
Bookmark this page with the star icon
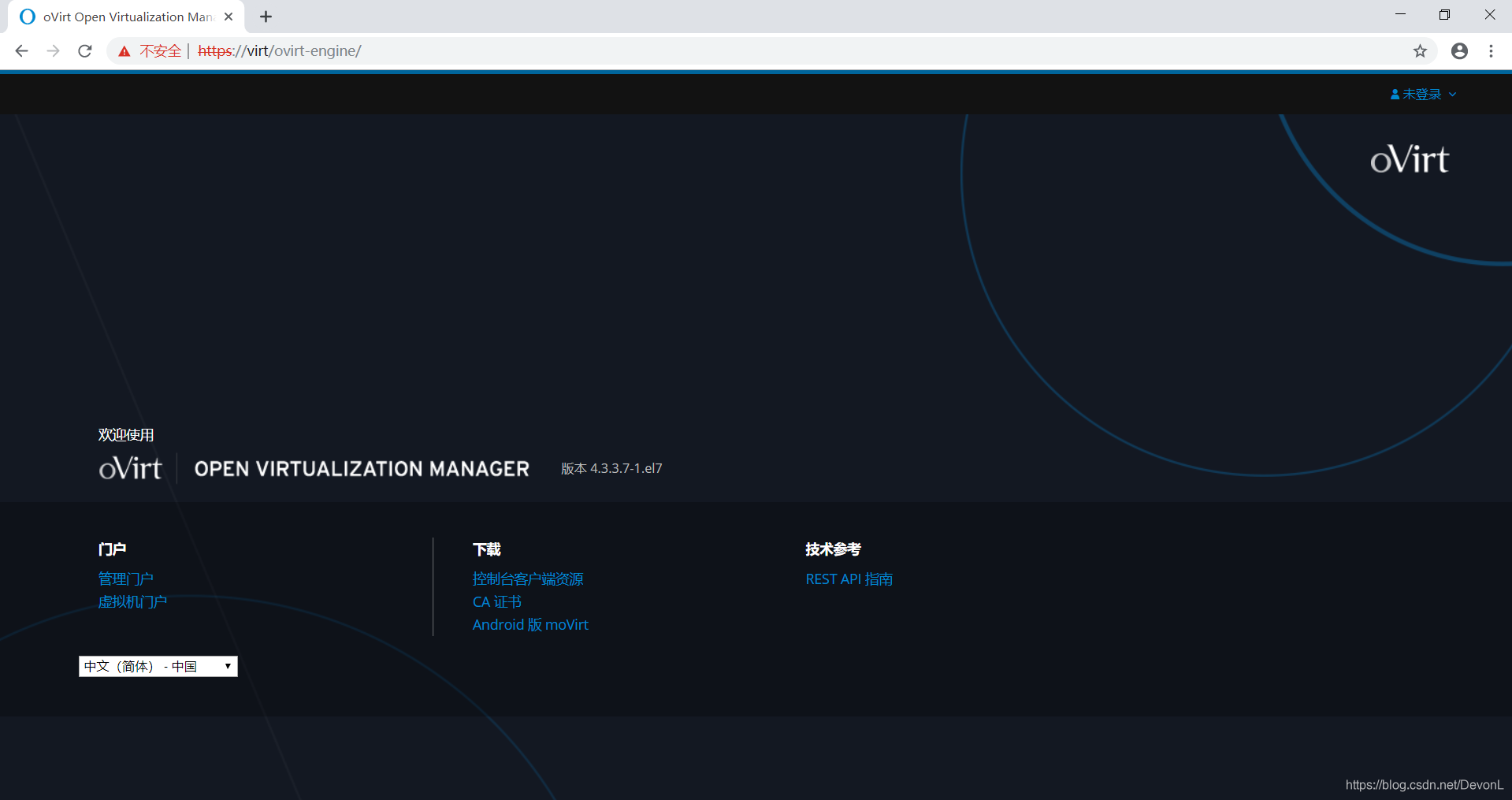click(x=1420, y=51)
